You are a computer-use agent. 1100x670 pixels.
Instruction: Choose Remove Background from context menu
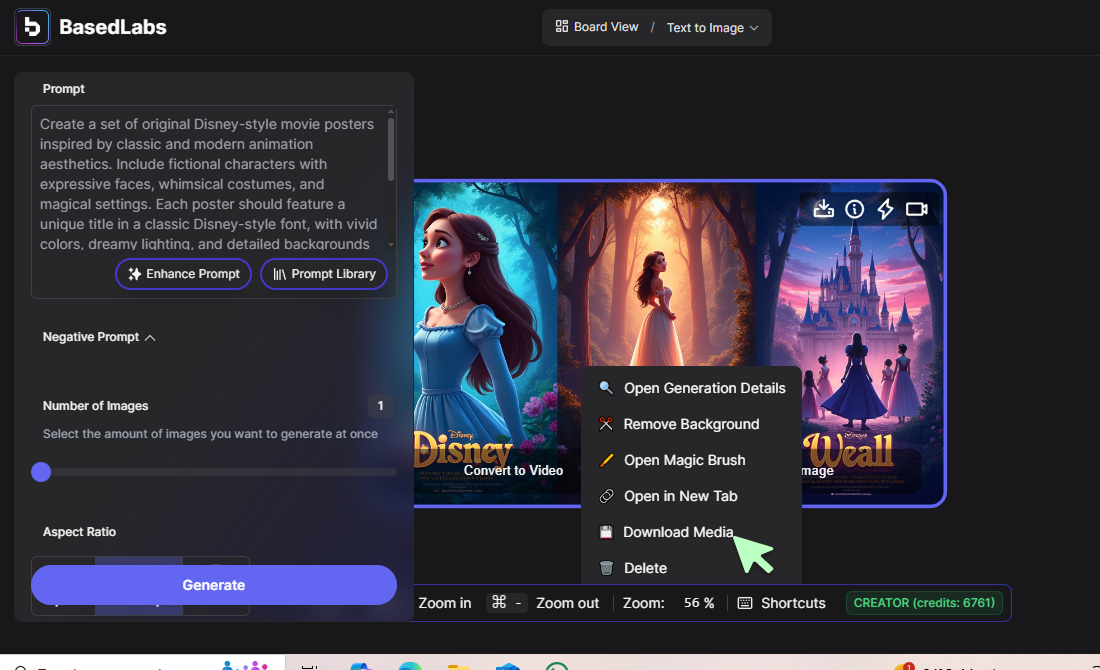691,424
